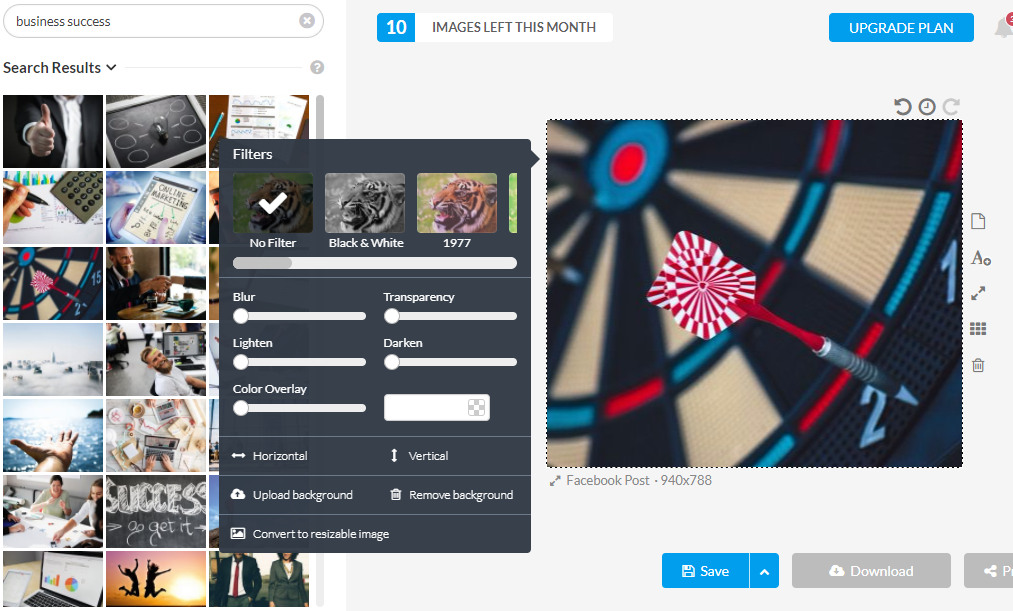Open the search help question mark
This screenshot has height=611, width=1013.
(x=317, y=67)
